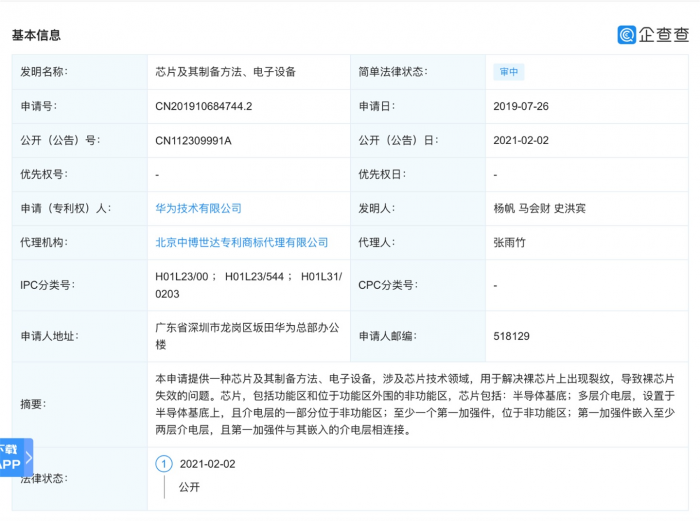The width and height of the screenshot is (700, 521).
Task: Click application number CN201910684744.2
Action: [204, 106]
